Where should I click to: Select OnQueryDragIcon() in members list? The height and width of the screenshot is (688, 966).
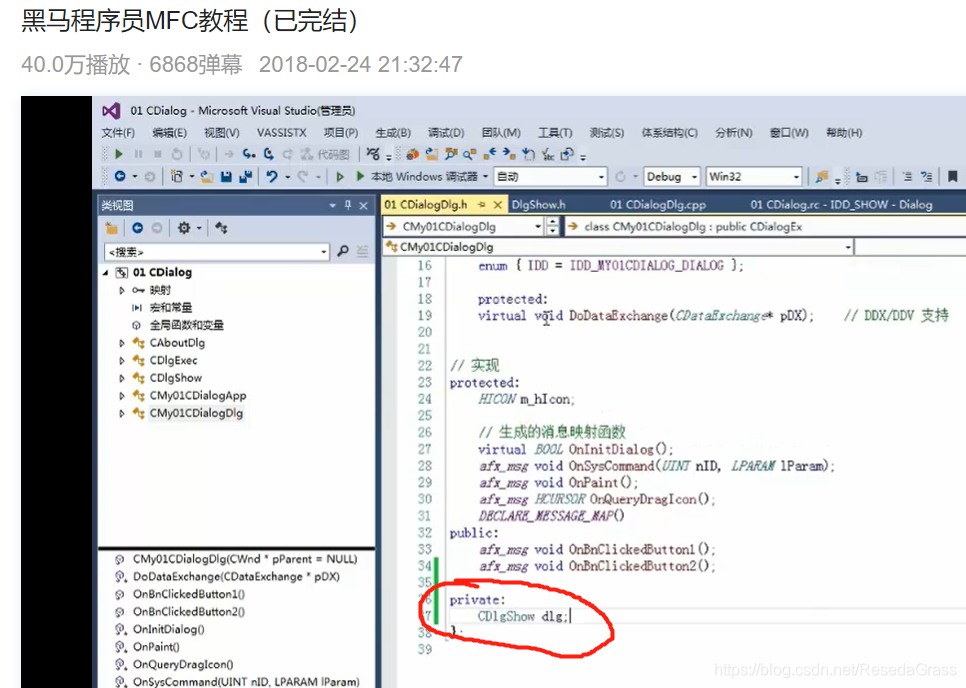click(183, 665)
